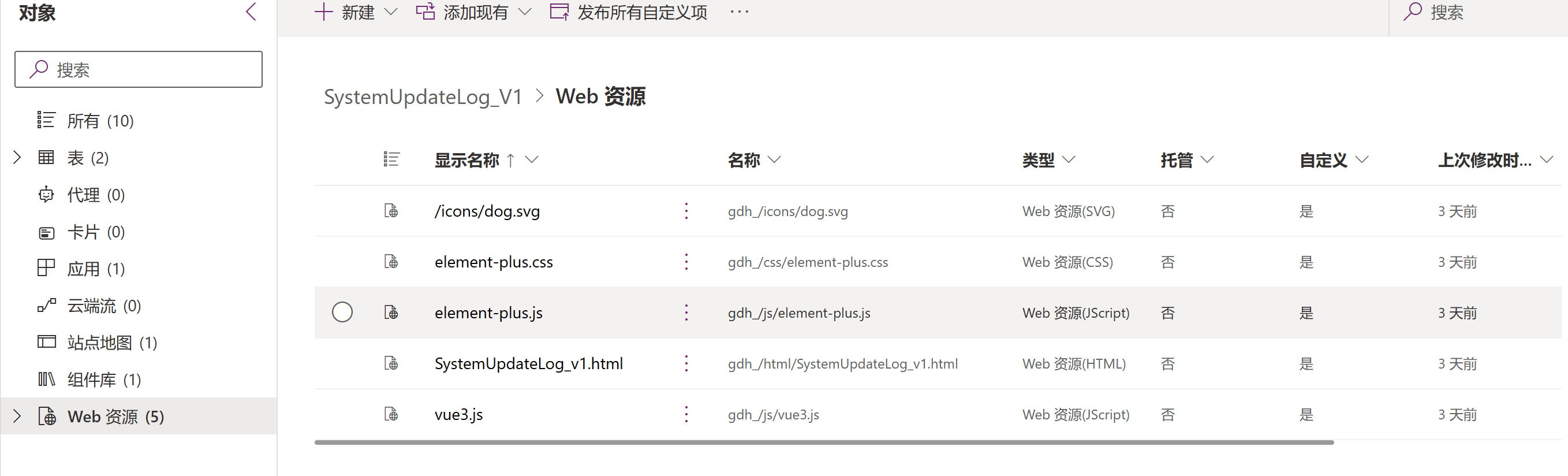
Task: Click the horizontal scrollbar below the table
Action: pyautogui.click(x=824, y=442)
